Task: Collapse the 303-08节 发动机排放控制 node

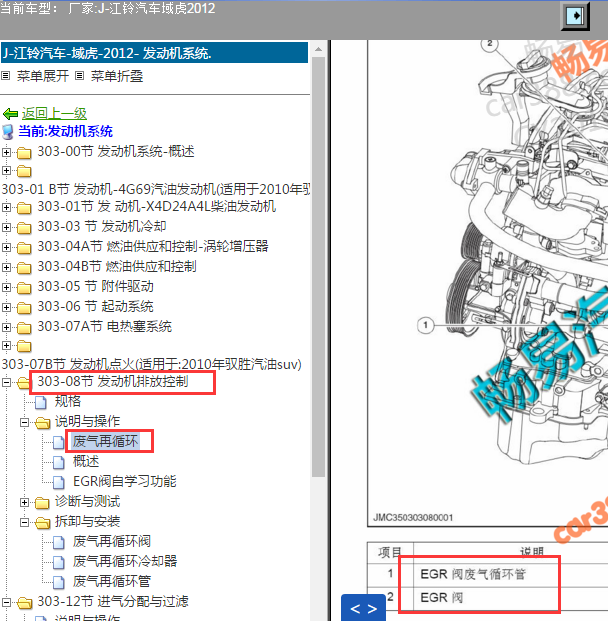Action: click(6, 382)
